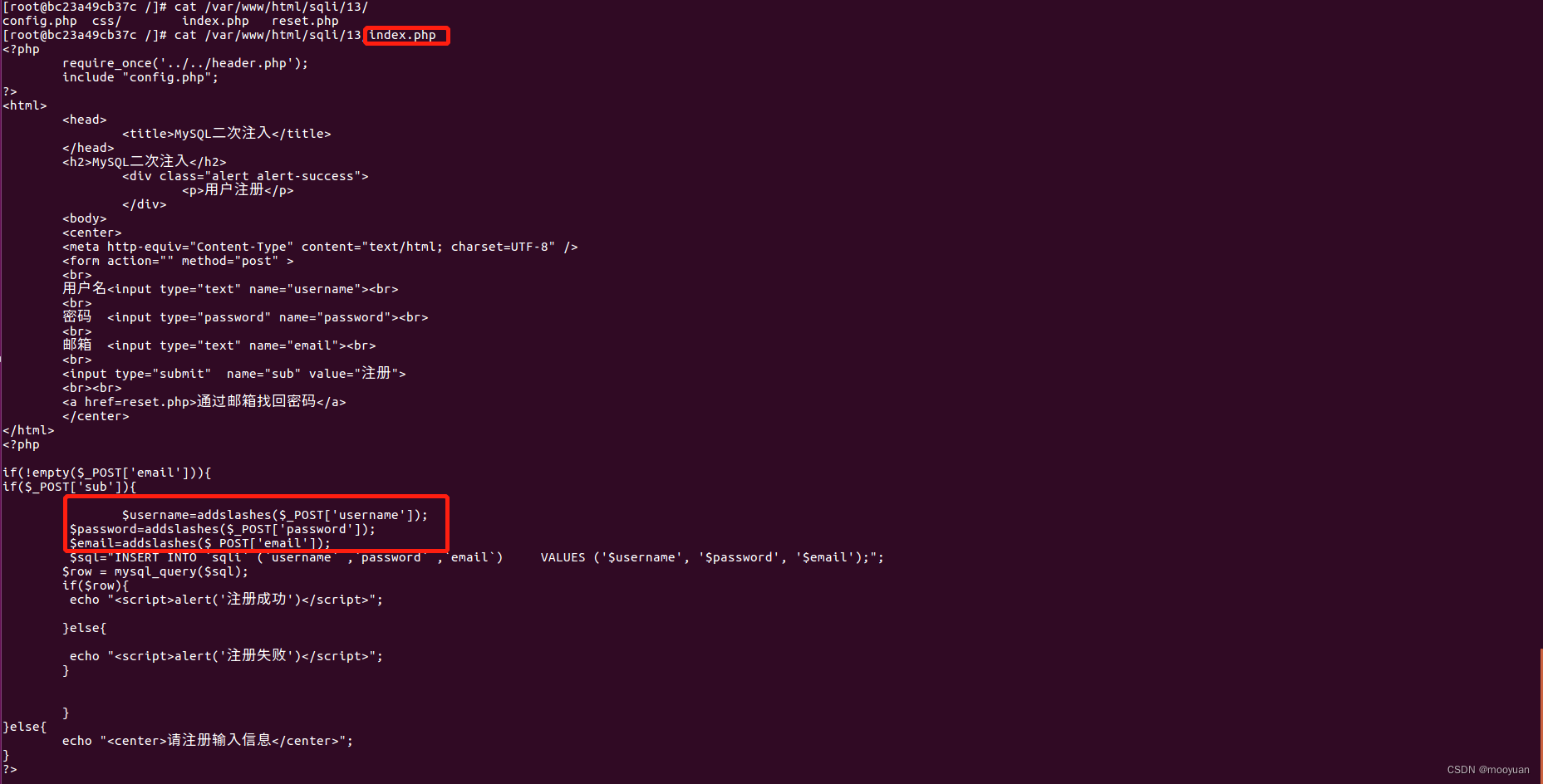Click the first prompt line 'cat /var/www/html/sqli/13/'

coord(185,7)
